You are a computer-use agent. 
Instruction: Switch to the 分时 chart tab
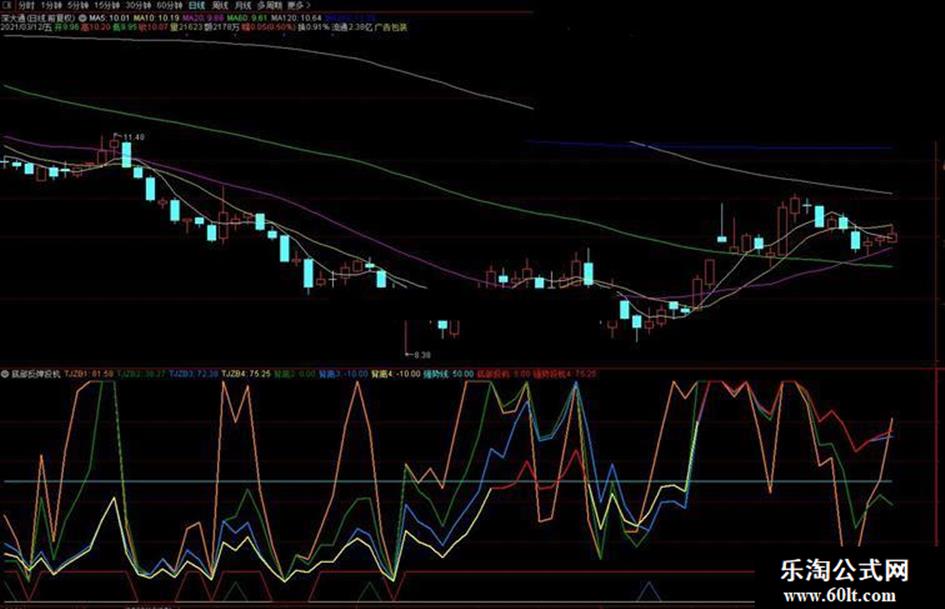pos(27,5)
